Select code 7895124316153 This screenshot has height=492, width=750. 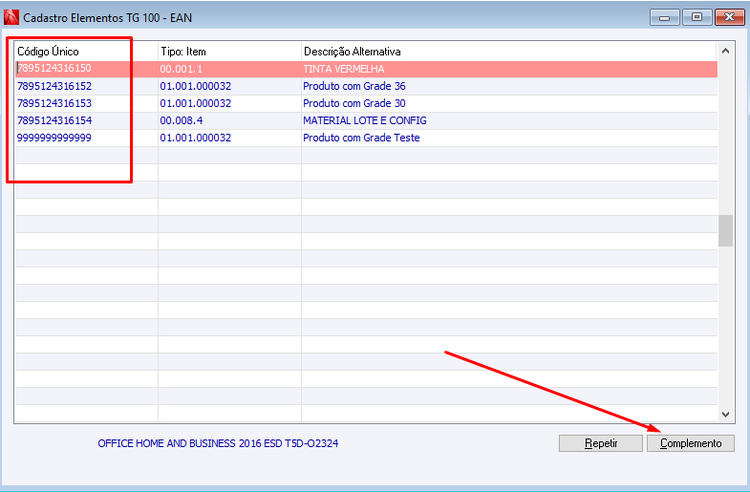click(55, 103)
